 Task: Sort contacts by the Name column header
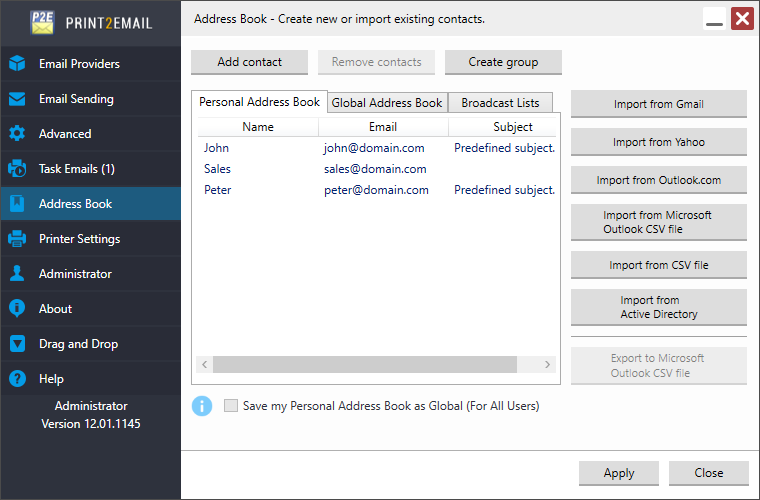click(x=258, y=127)
